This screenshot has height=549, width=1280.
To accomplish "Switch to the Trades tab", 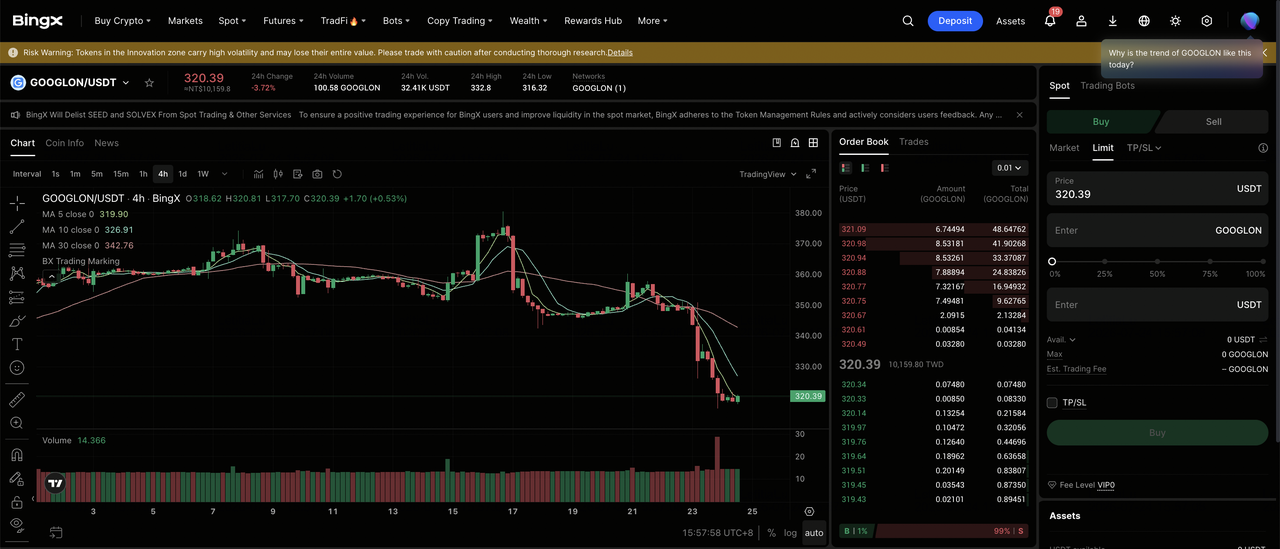I will [x=913, y=142].
